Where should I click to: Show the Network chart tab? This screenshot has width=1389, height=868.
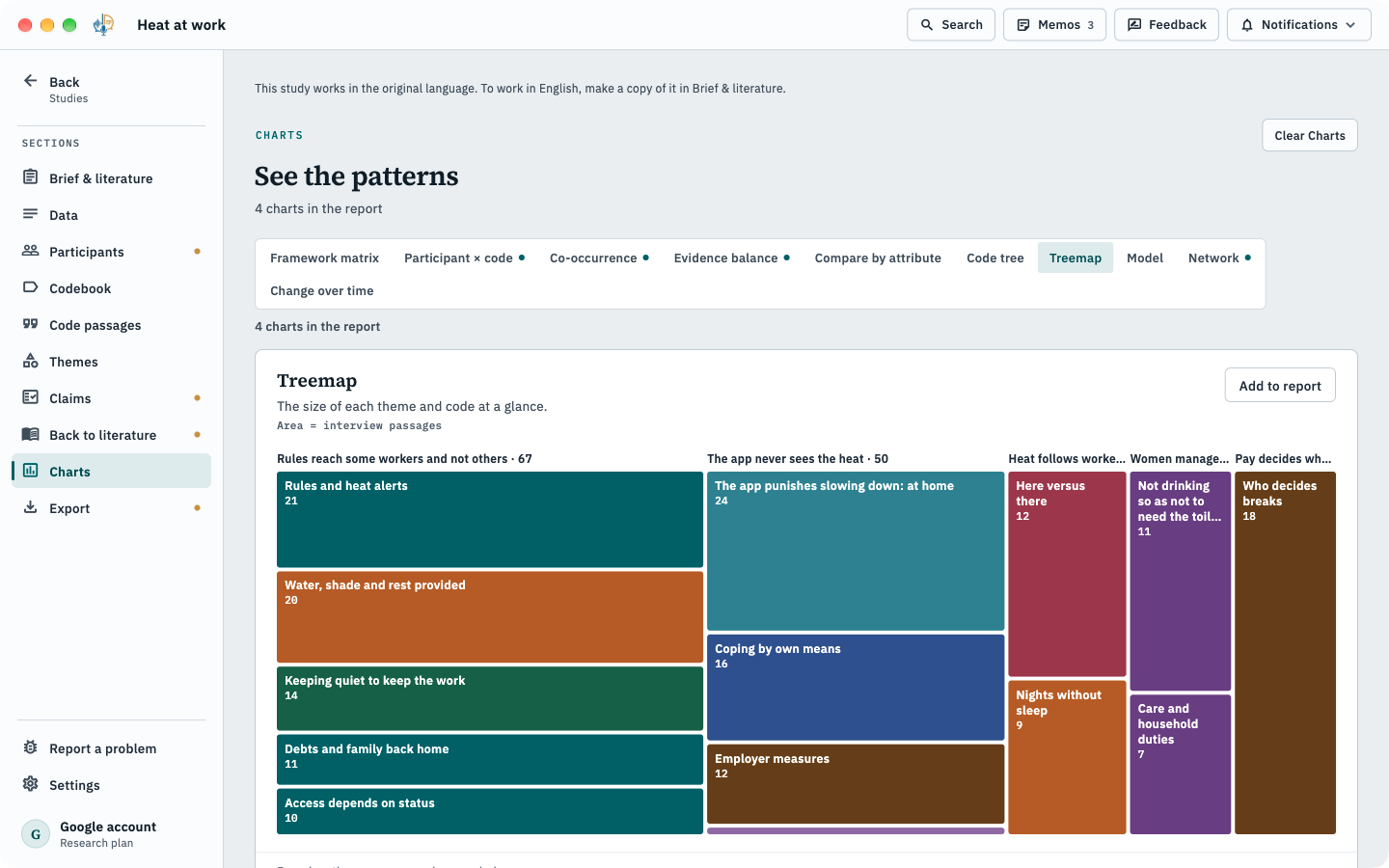tap(1219, 258)
